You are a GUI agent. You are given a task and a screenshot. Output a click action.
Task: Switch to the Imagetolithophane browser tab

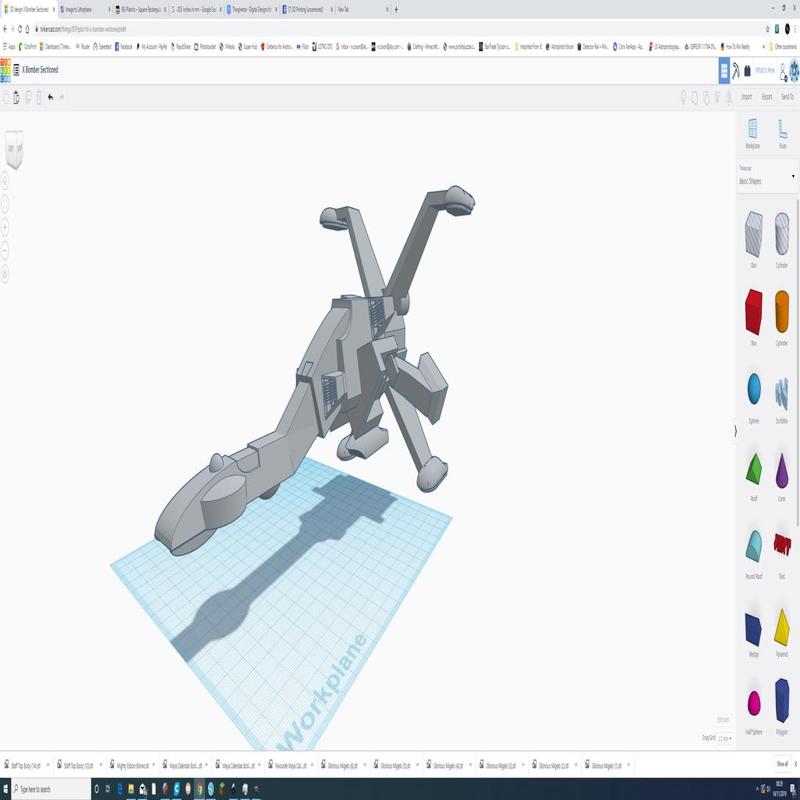(85, 8)
